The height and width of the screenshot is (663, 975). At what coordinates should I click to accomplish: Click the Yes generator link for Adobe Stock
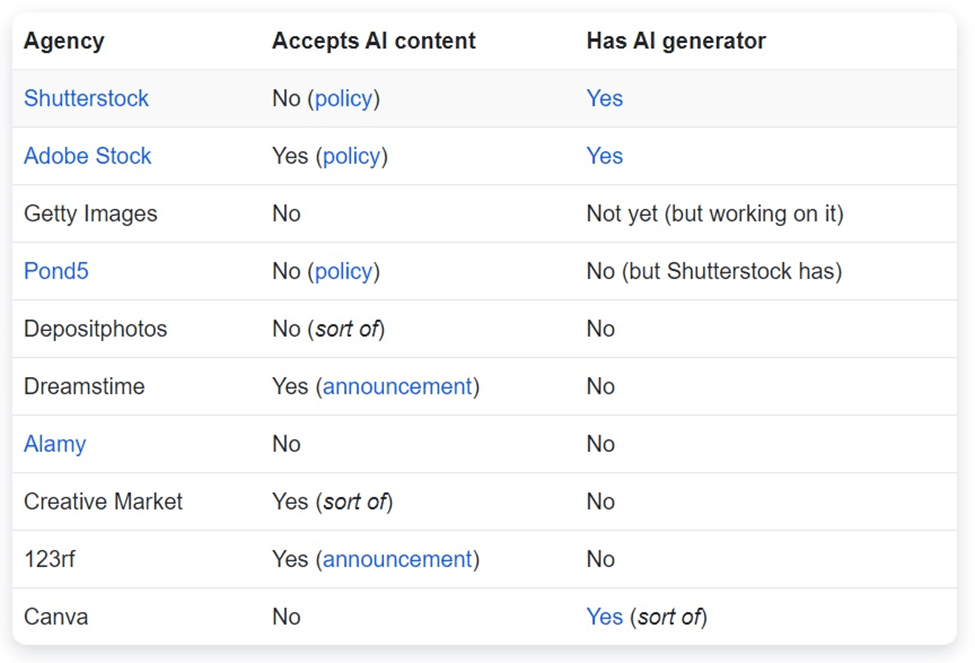coord(604,156)
